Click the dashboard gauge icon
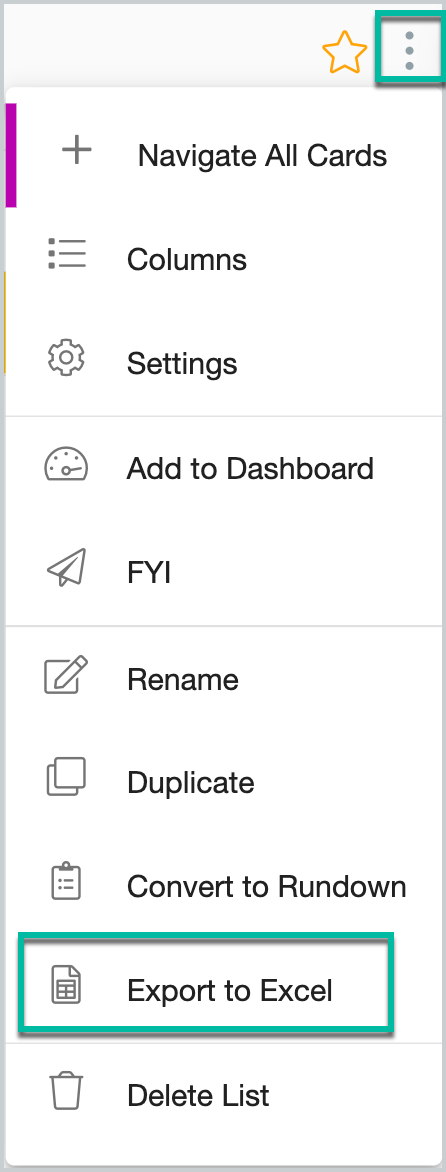The image size is (446, 1172). [x=66, y=464]
